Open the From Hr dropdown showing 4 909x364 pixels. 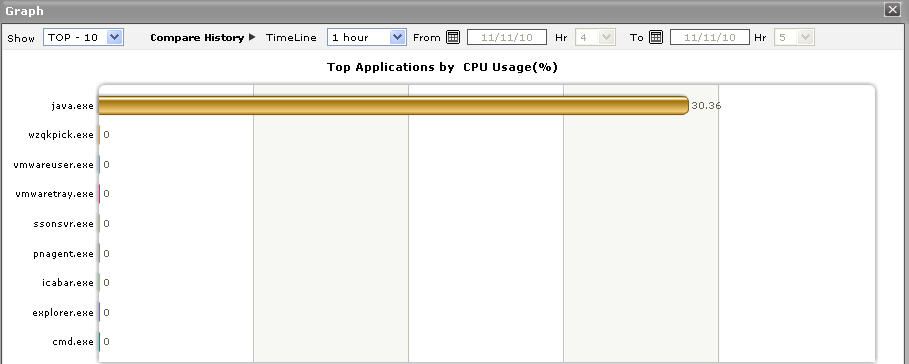point(595,38)
